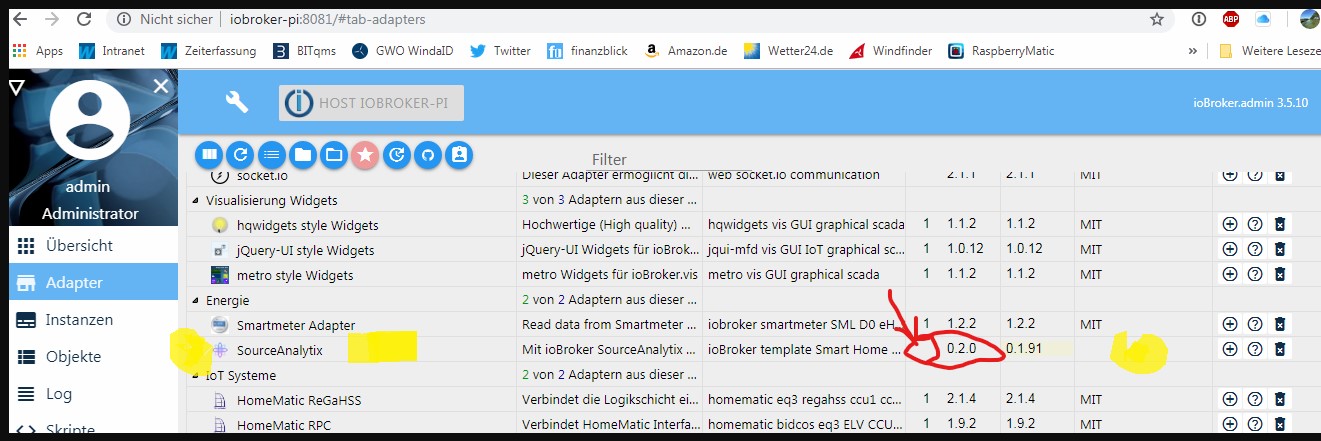Go to Objekte in the sidebar
The width and height of the screenshot is (1321, 441).
[x=73, y=357]
